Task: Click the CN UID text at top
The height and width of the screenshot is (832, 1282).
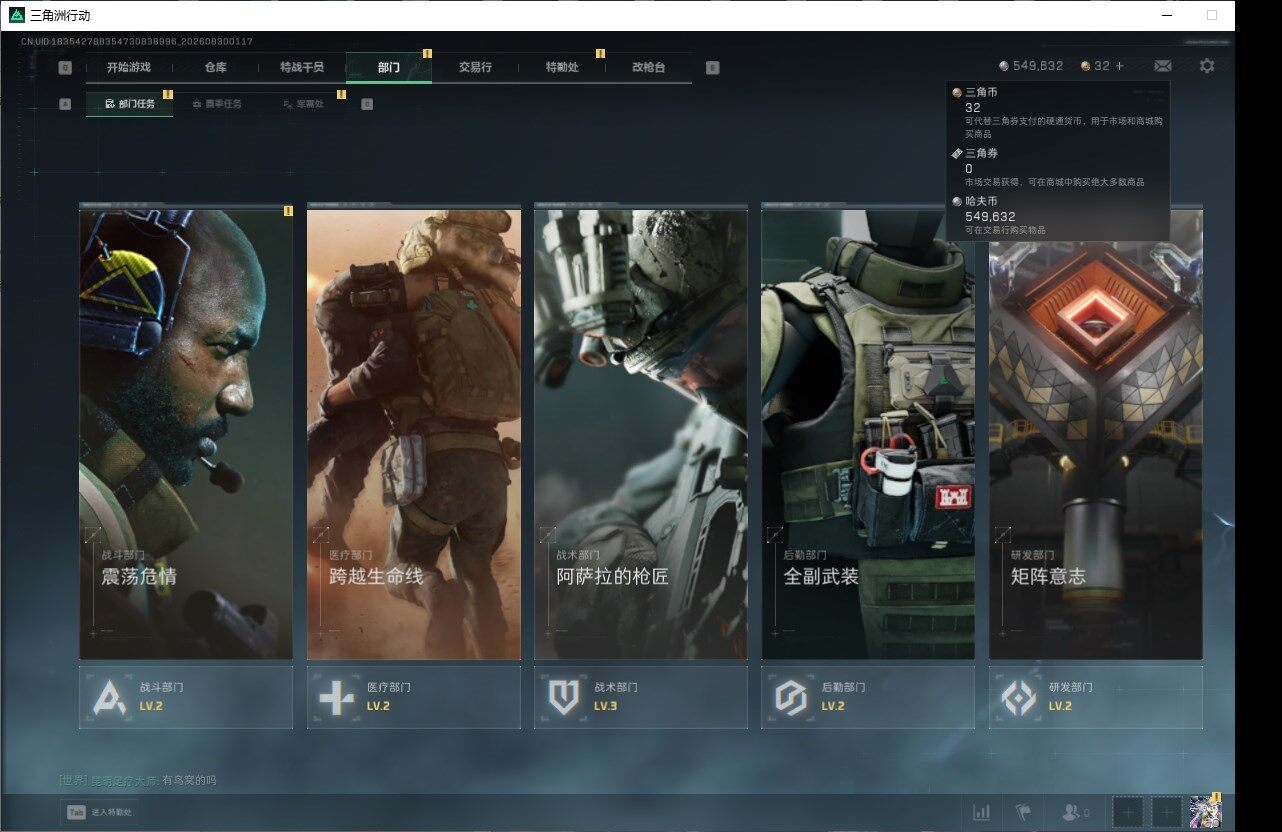Action: pos(137,42)
